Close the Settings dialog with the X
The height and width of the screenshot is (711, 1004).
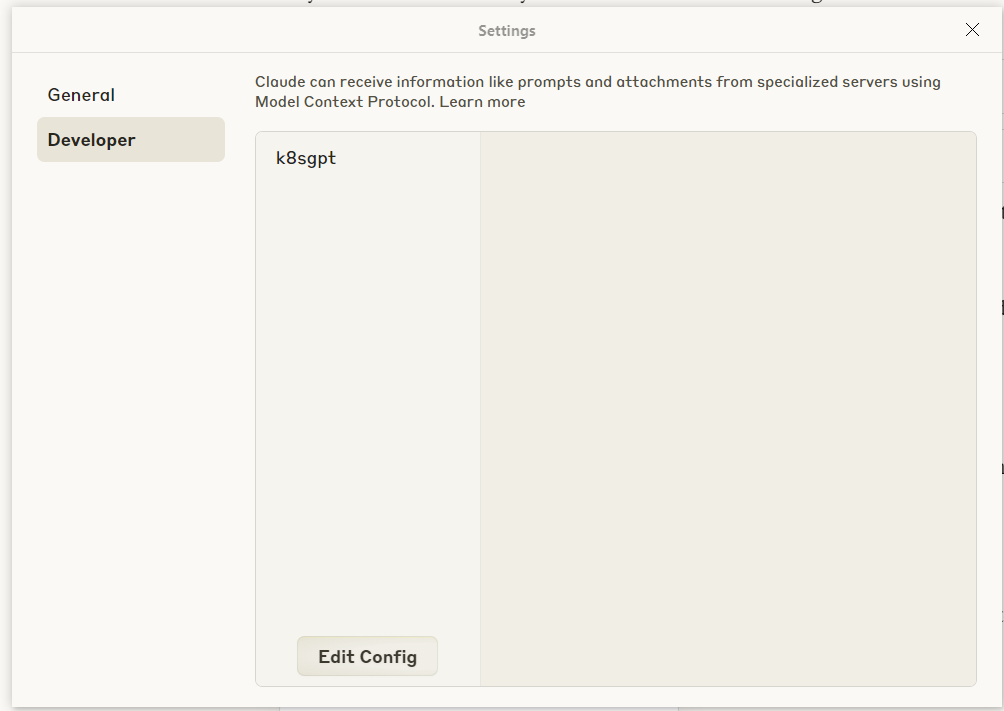click(x=972, y=30)
